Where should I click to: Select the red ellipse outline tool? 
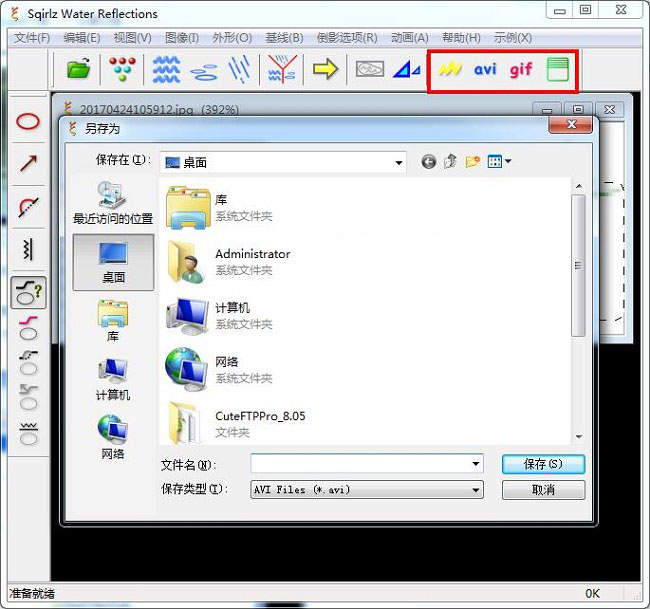[x=28, y=122]
